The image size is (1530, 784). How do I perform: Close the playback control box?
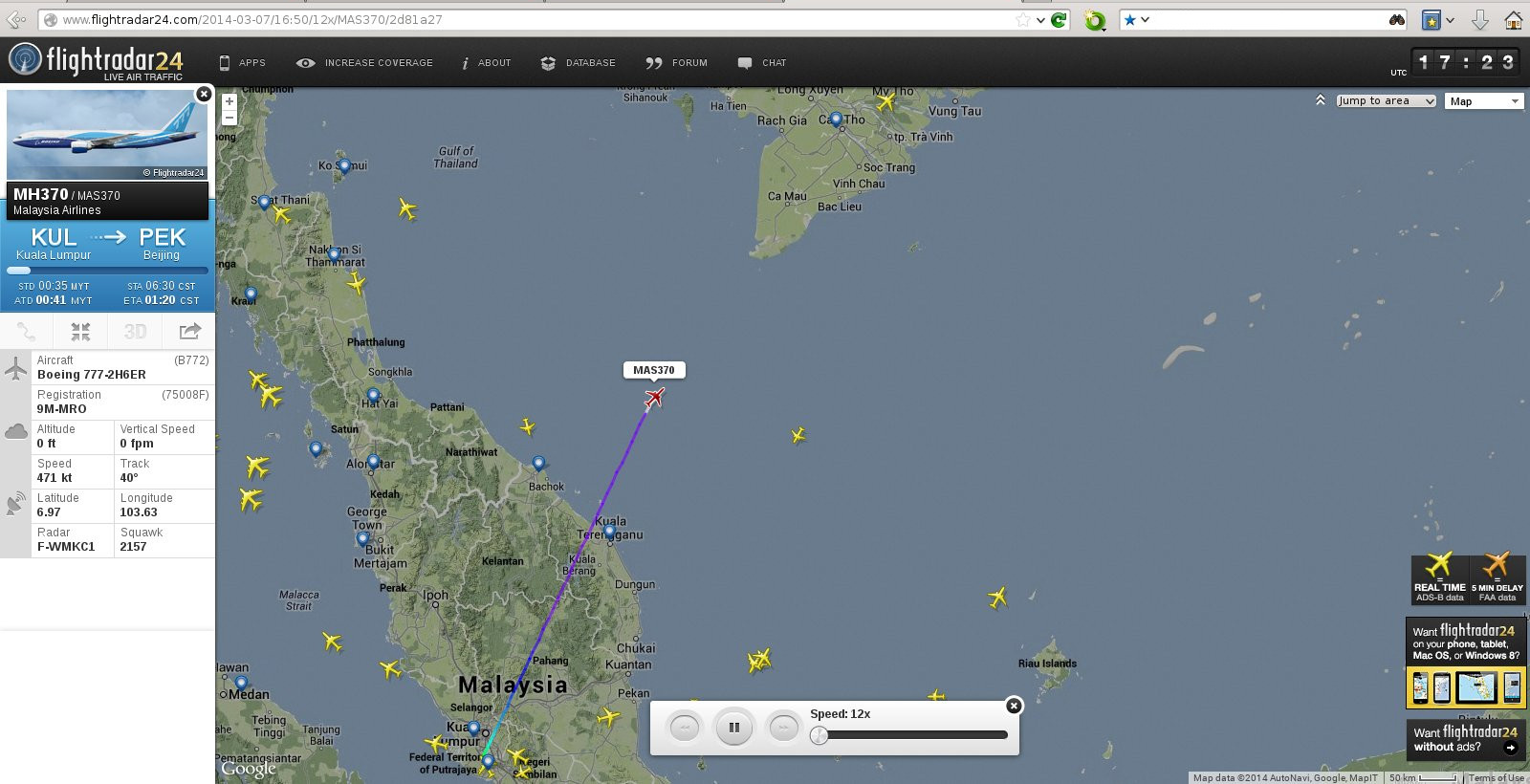click(x=1014, y=706)
